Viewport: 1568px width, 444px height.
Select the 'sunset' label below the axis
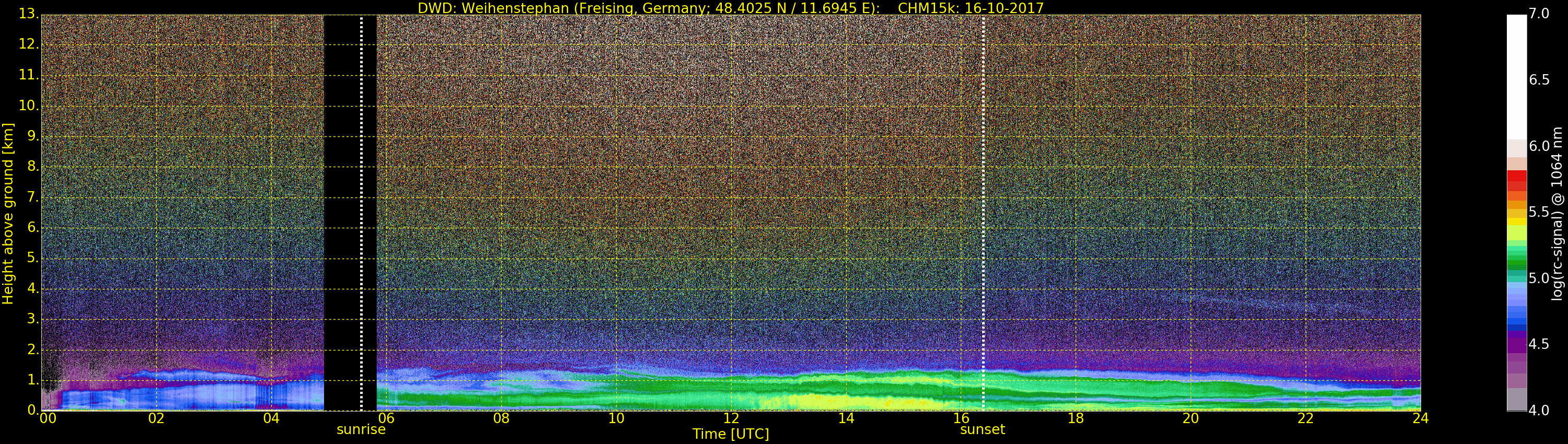(982, 429)
